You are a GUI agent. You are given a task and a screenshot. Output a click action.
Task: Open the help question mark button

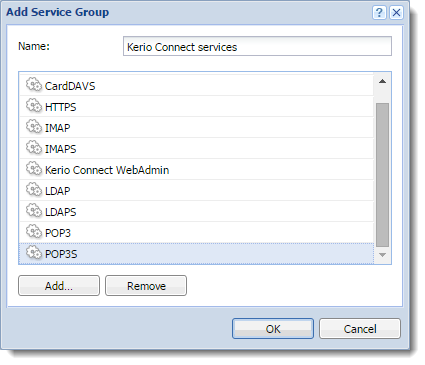coord(379,13)
